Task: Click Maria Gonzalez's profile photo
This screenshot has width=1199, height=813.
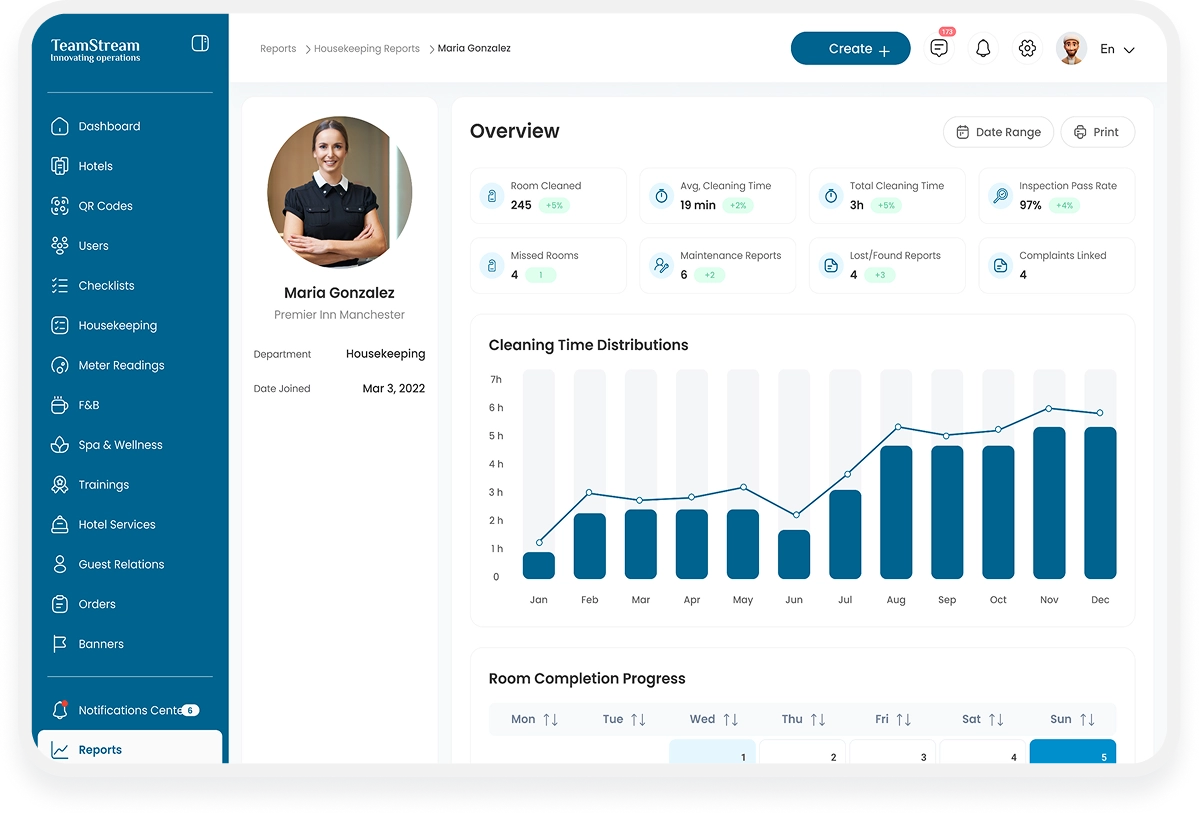Action: point(339,189)
